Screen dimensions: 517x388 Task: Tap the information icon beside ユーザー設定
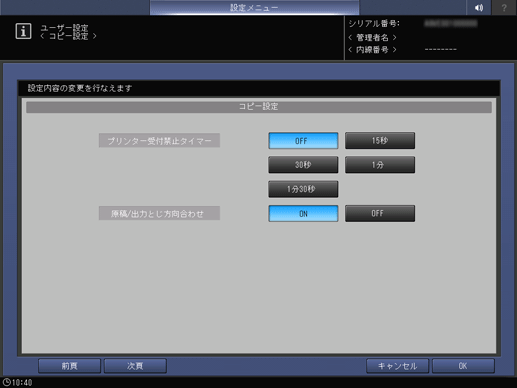[23, 31]
